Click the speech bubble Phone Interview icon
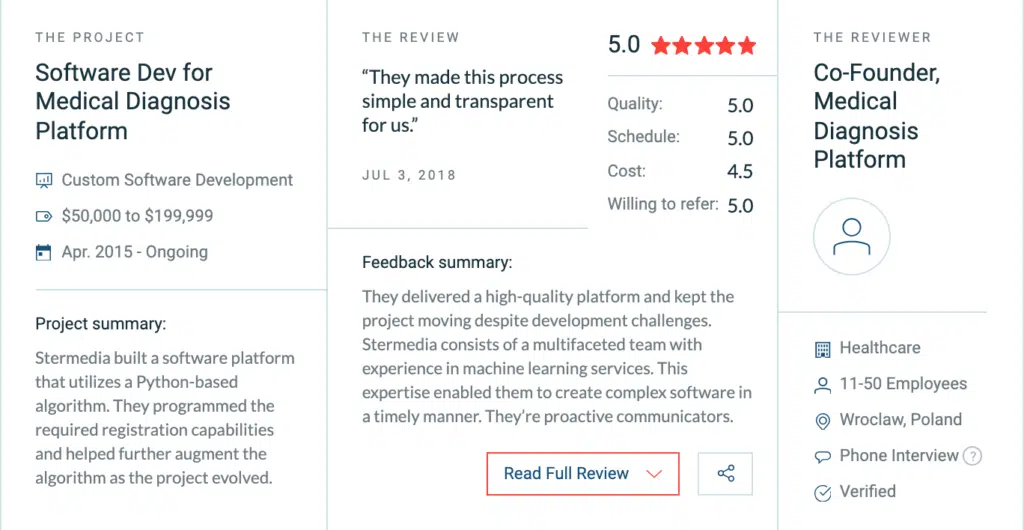This screenshot has width=1024, height=530. pyautogui.click(x=823, y=457)
